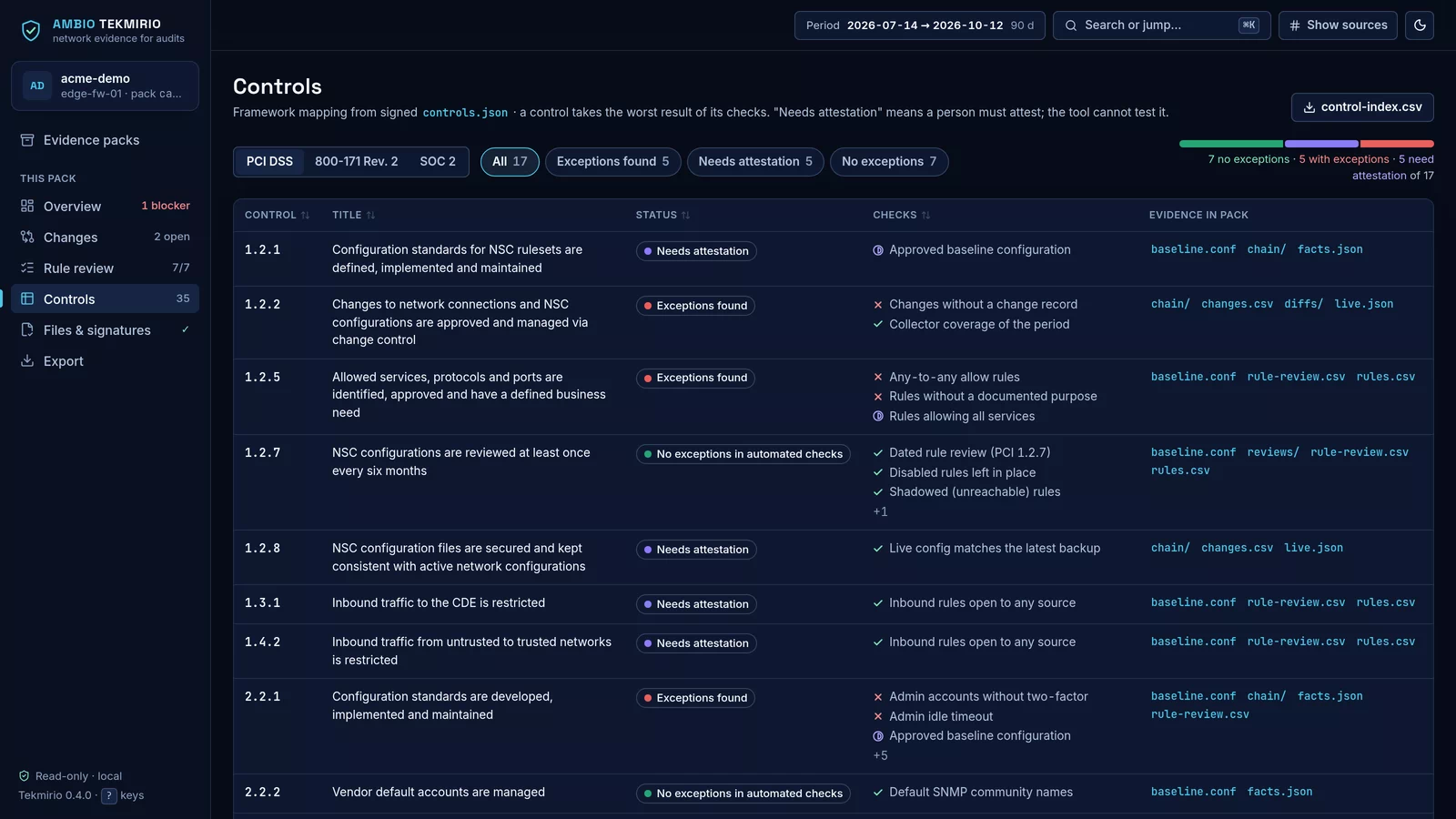Sort by Title column arrows
The image size is (1456, 819).
(371, 216)
